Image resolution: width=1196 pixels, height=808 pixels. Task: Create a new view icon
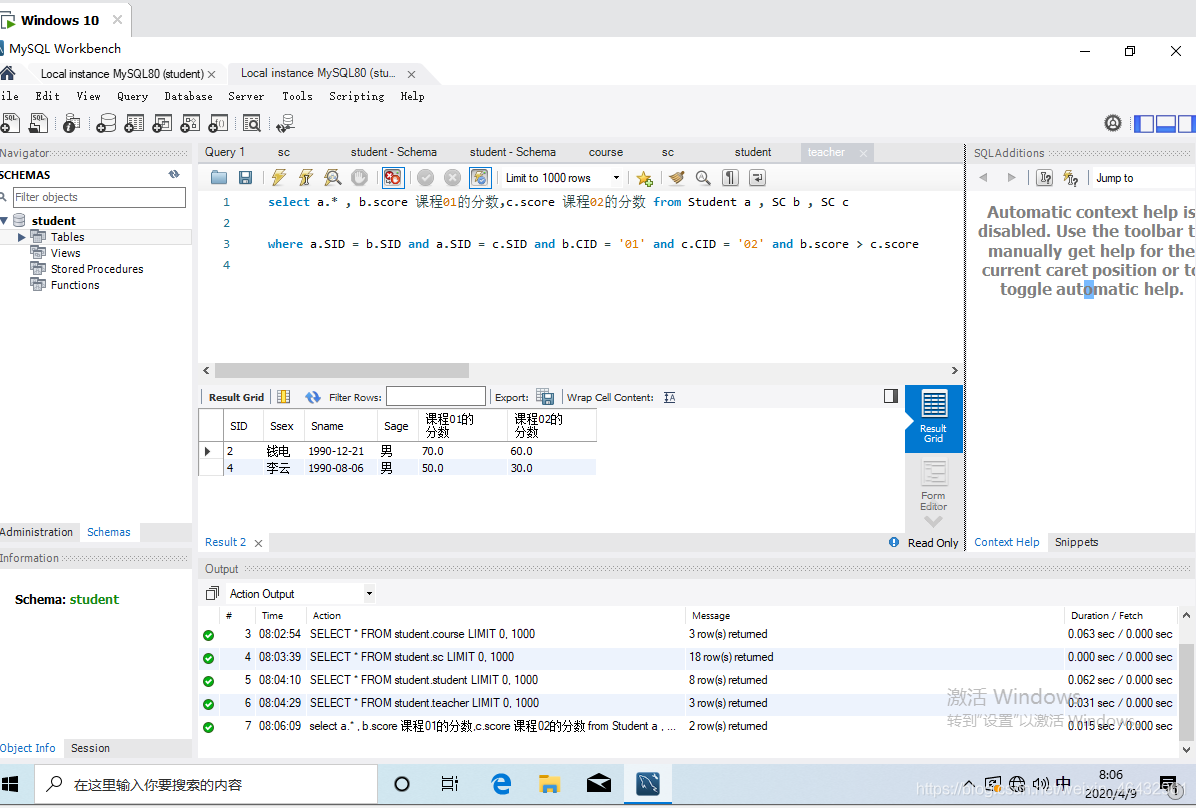pos(162,123)
